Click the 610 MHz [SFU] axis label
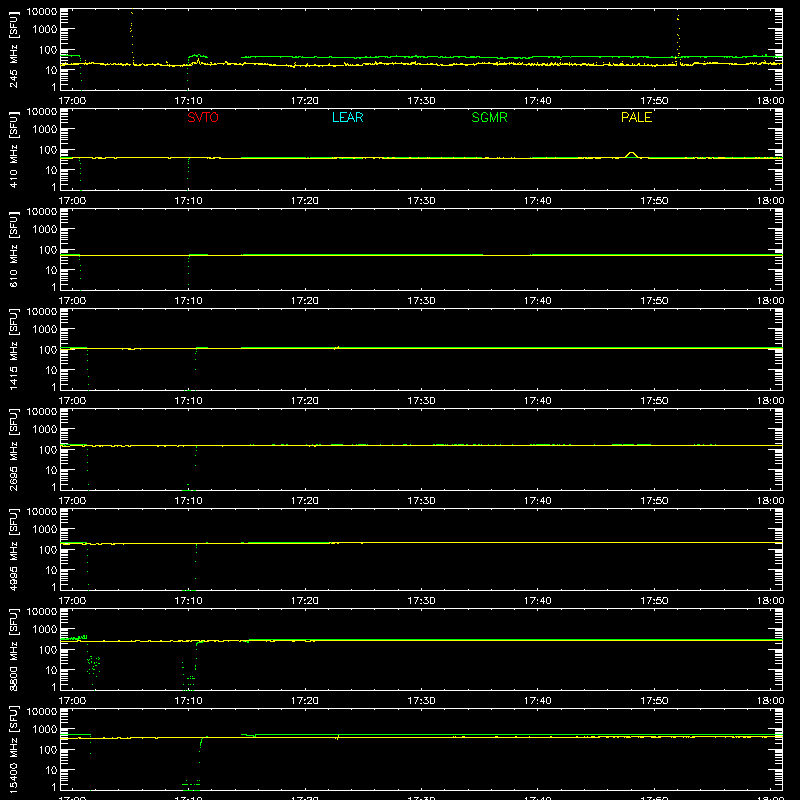Screen dimensions: 800x800 (x=14, y=249)
